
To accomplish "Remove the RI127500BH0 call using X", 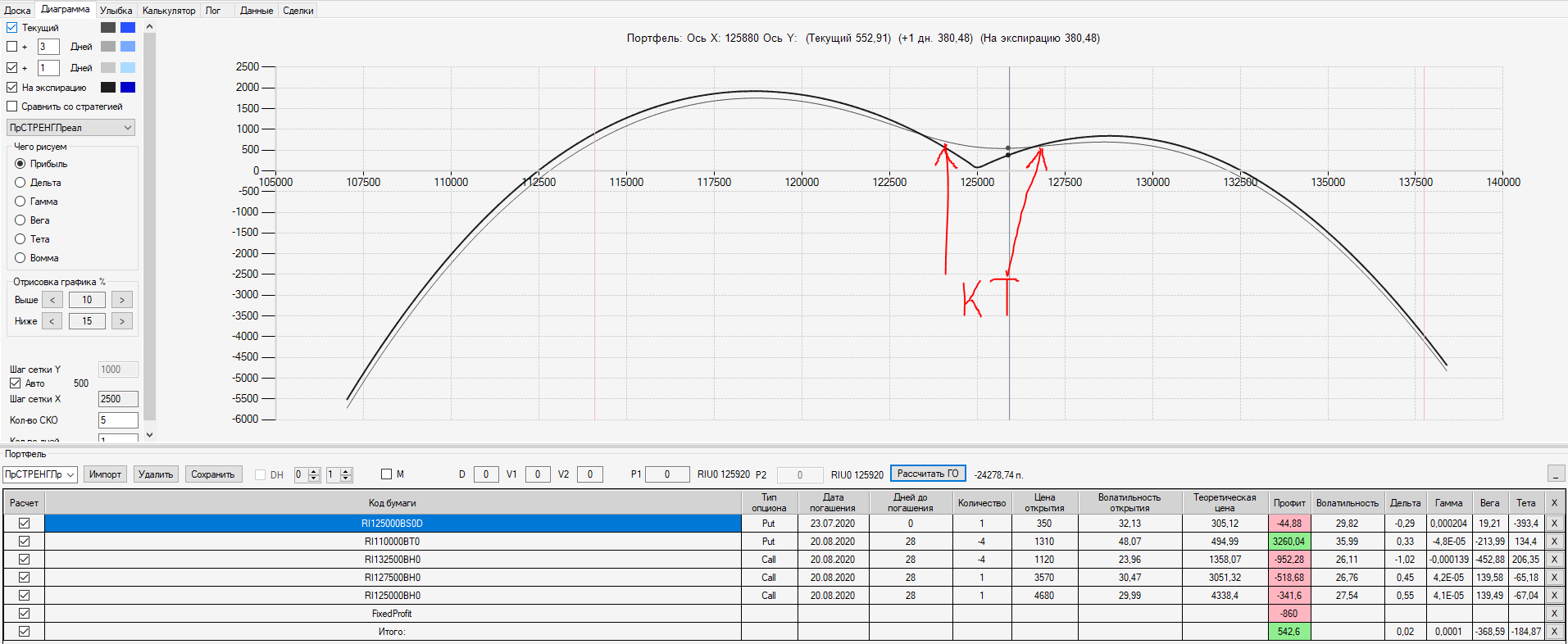I will click(1554, 578).
